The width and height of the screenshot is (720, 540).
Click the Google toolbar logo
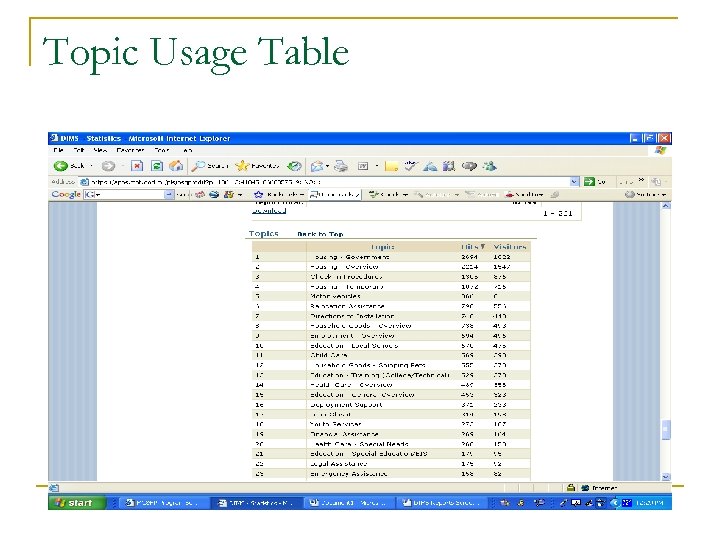click(x=66, y=194)
